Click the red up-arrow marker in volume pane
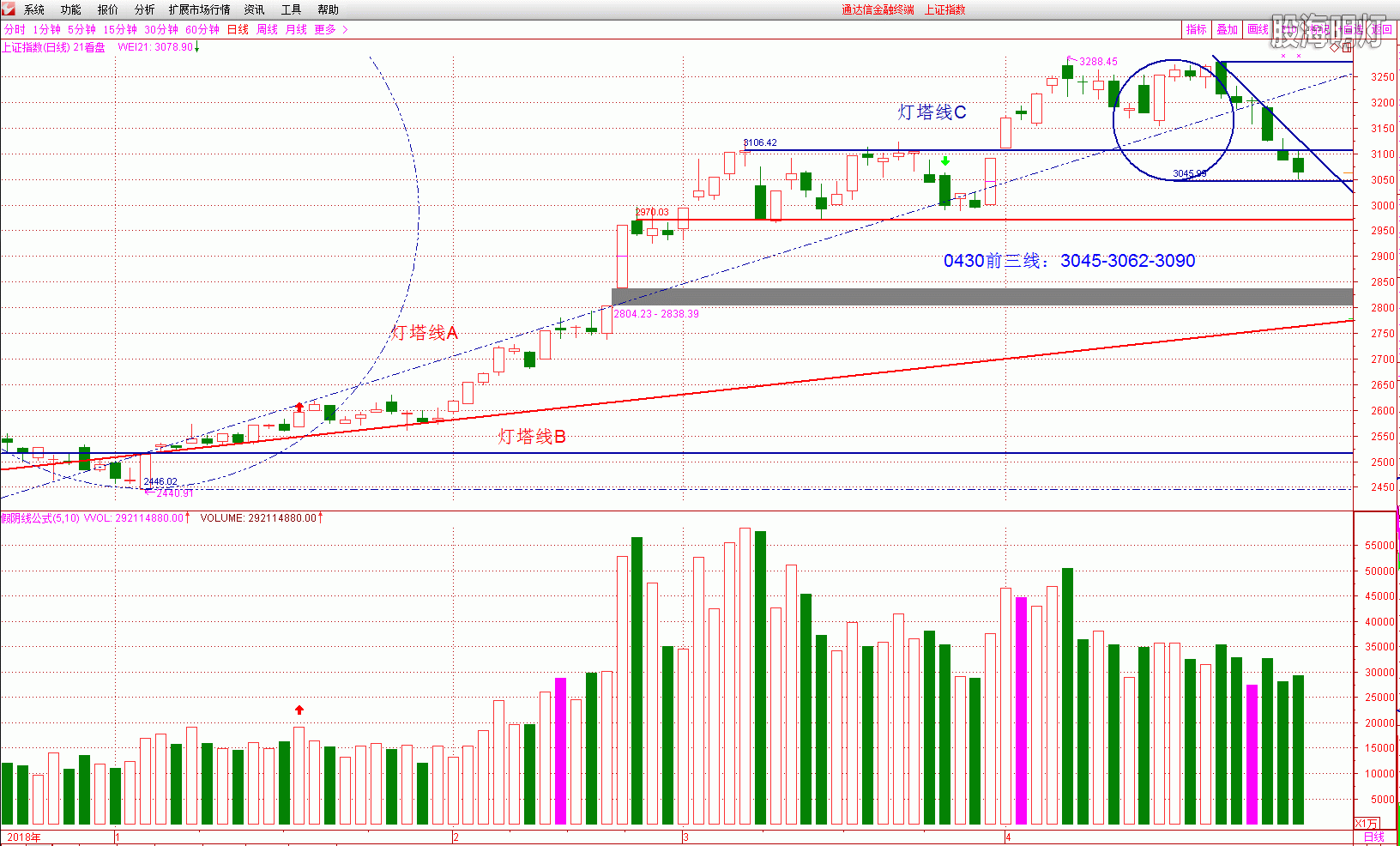This screenshot has height=846, width=1400. point(299,710)
